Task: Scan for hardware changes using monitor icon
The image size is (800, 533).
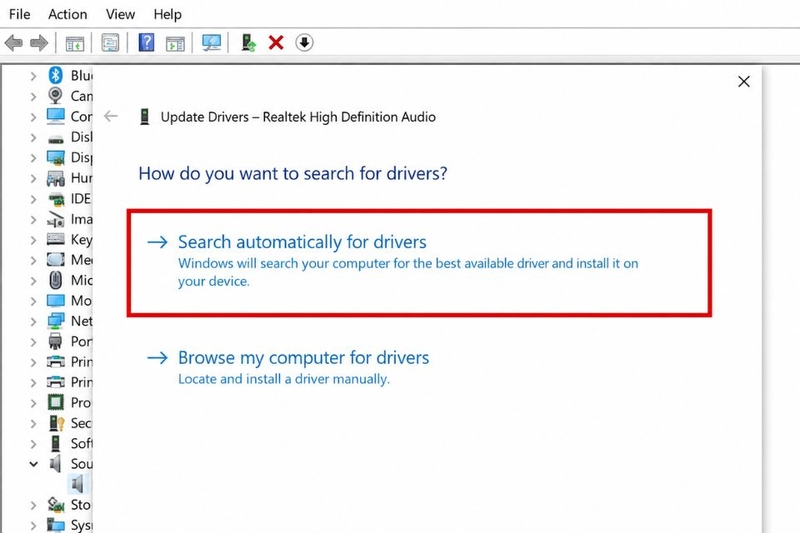Action: tap(211, 43)
